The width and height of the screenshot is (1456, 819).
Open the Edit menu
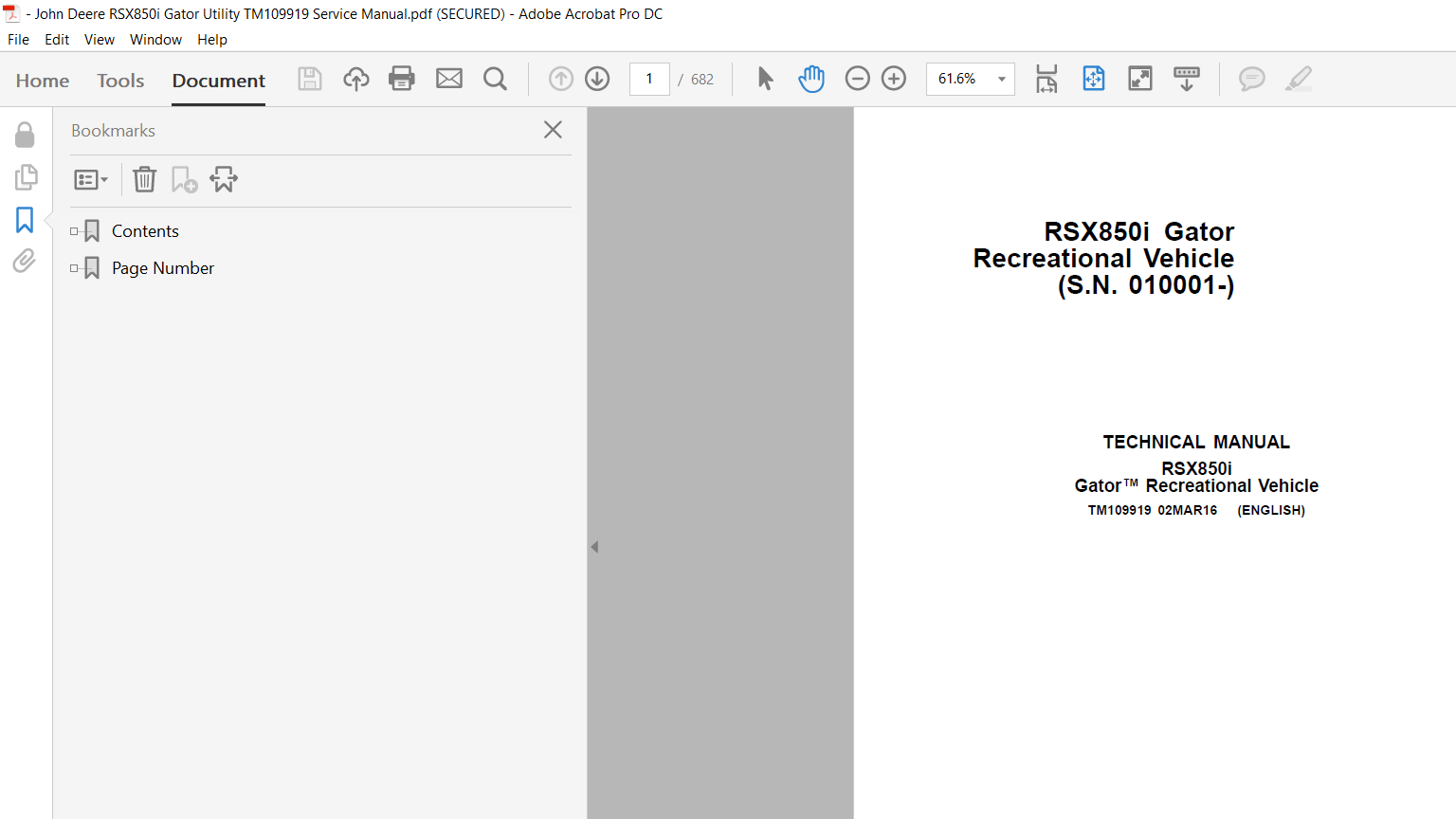point(57,40)
